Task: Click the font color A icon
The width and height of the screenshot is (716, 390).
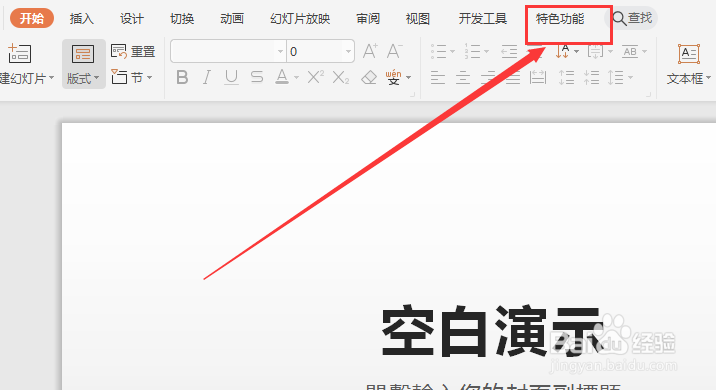Action: [x=282, y=77]
